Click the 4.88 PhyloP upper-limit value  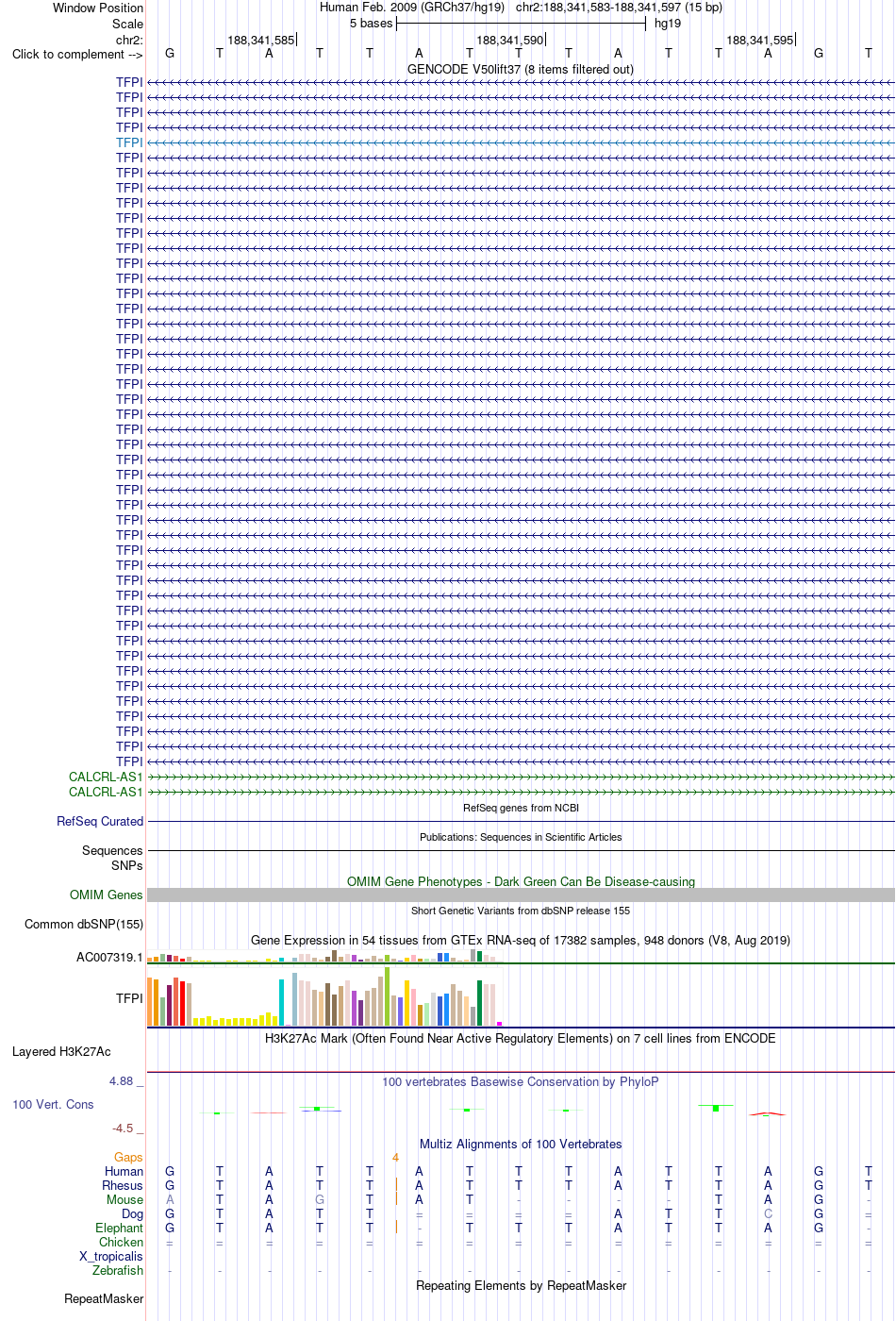(122, 1080)
